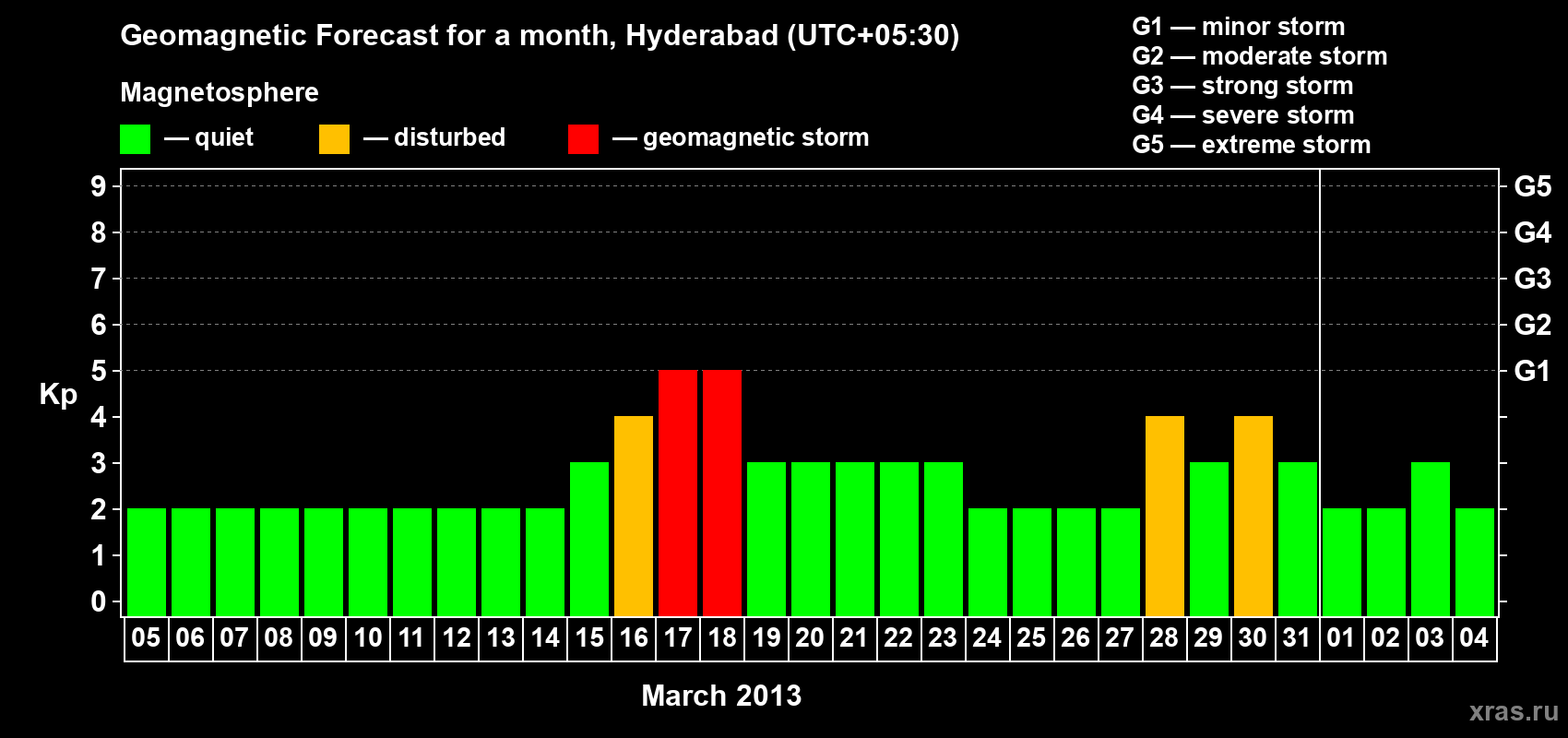Screen dimensions: 1568x738
Task: Click the Kp axis value 9
Action: pyautogui.click(x=99, y=186)
